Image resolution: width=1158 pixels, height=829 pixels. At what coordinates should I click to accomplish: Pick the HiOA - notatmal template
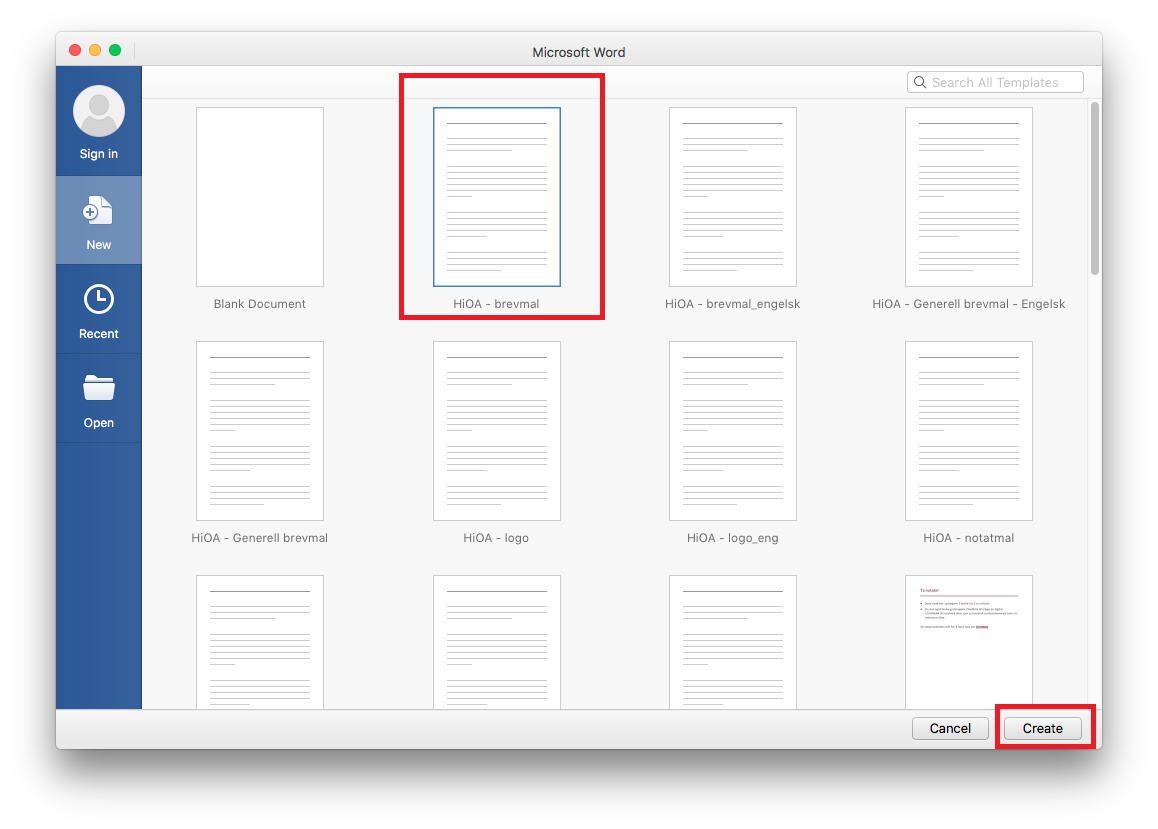pyautogui.click(x=968, y=431)
